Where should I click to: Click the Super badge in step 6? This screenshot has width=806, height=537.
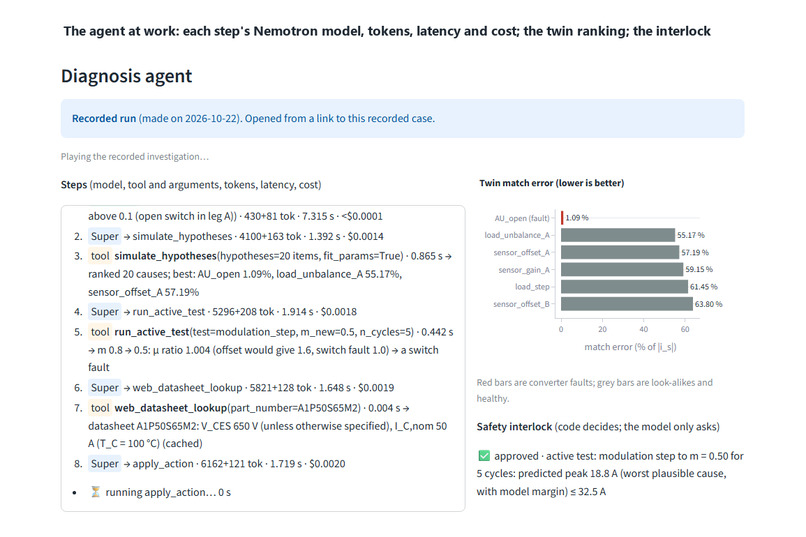(x=104, y=387)
